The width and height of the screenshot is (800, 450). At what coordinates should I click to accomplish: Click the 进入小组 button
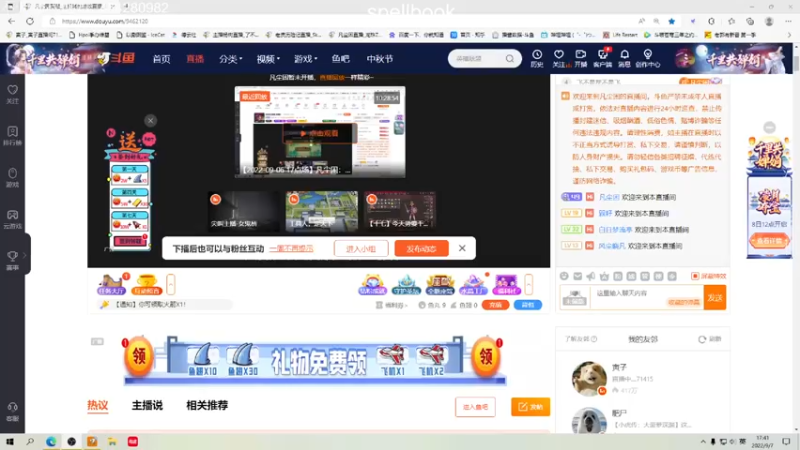click(x=361, y=248)
